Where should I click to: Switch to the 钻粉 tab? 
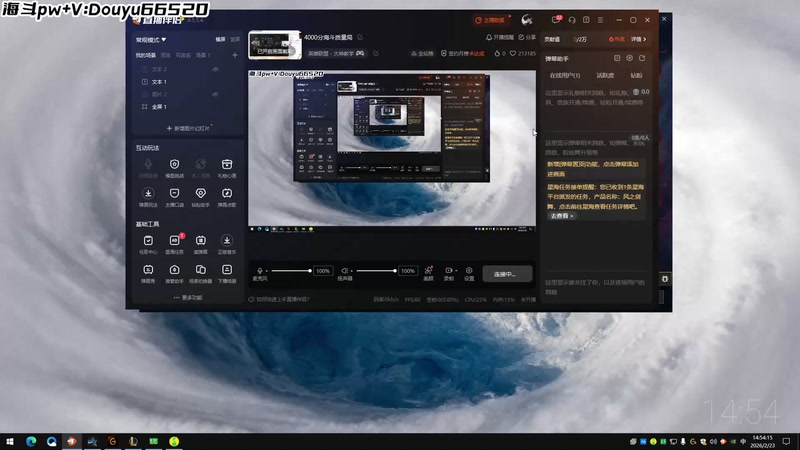tap(636, 76)
